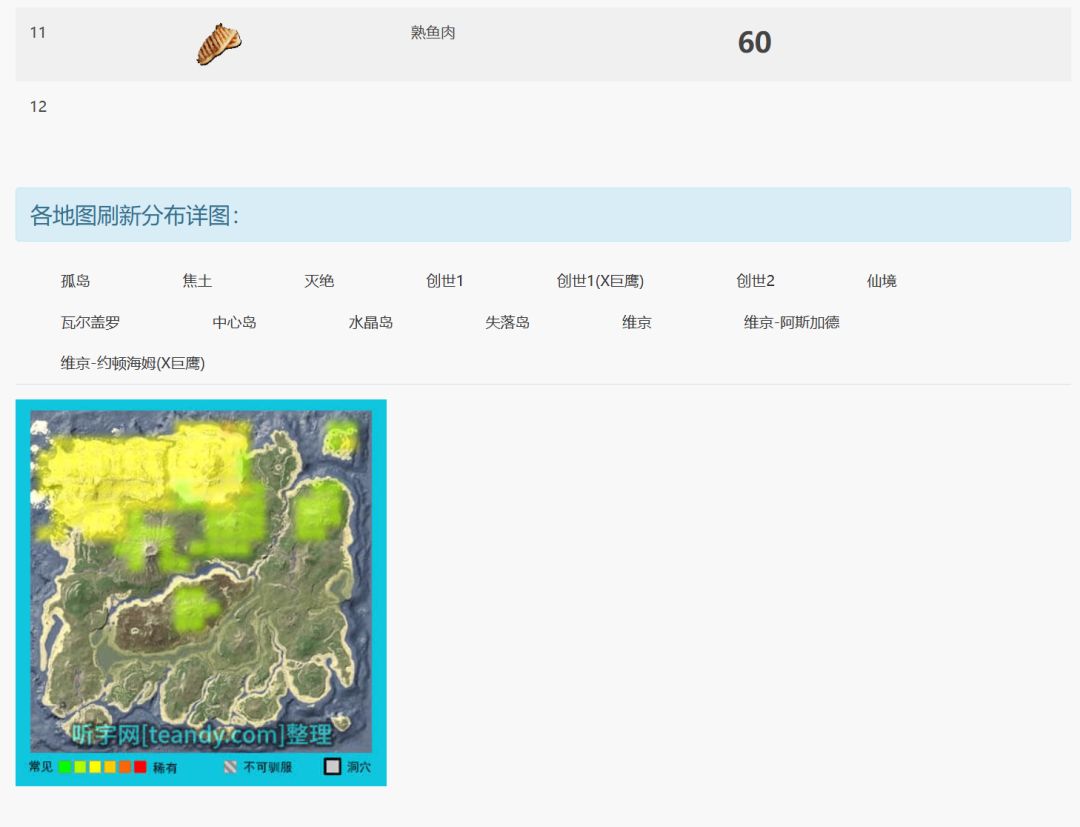The image size is (1080, 827).
Task: Open the 失落岛 map tab
Action: click(x=507, y=322)
